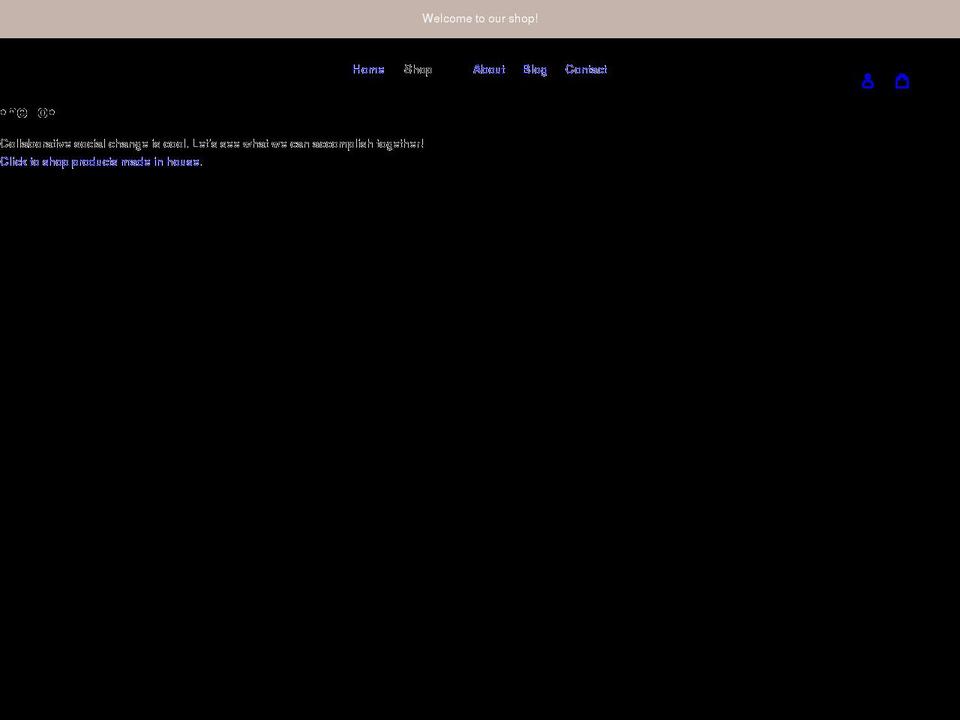Viewport: 960px width, 720px height.
Task: Open the shopping bag cart
Action: point(902,81)
